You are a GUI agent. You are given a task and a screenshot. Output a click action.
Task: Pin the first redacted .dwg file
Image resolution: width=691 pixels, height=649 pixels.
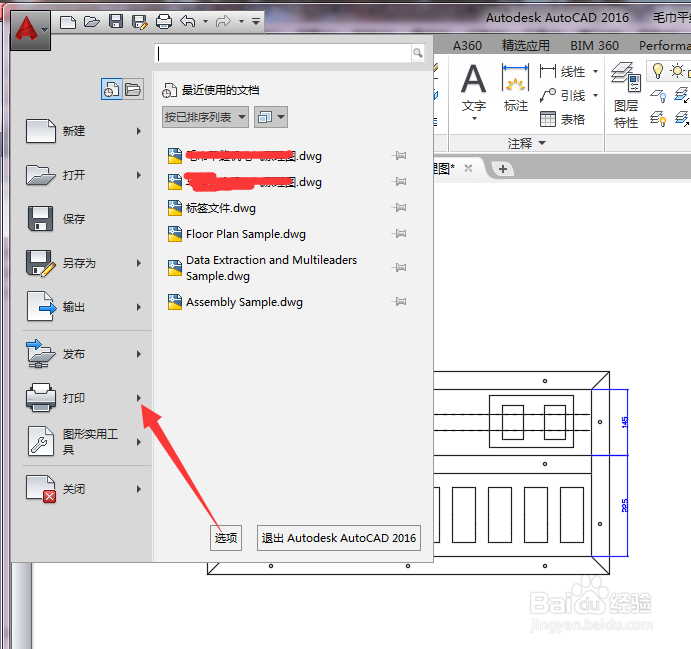[400, 156]
